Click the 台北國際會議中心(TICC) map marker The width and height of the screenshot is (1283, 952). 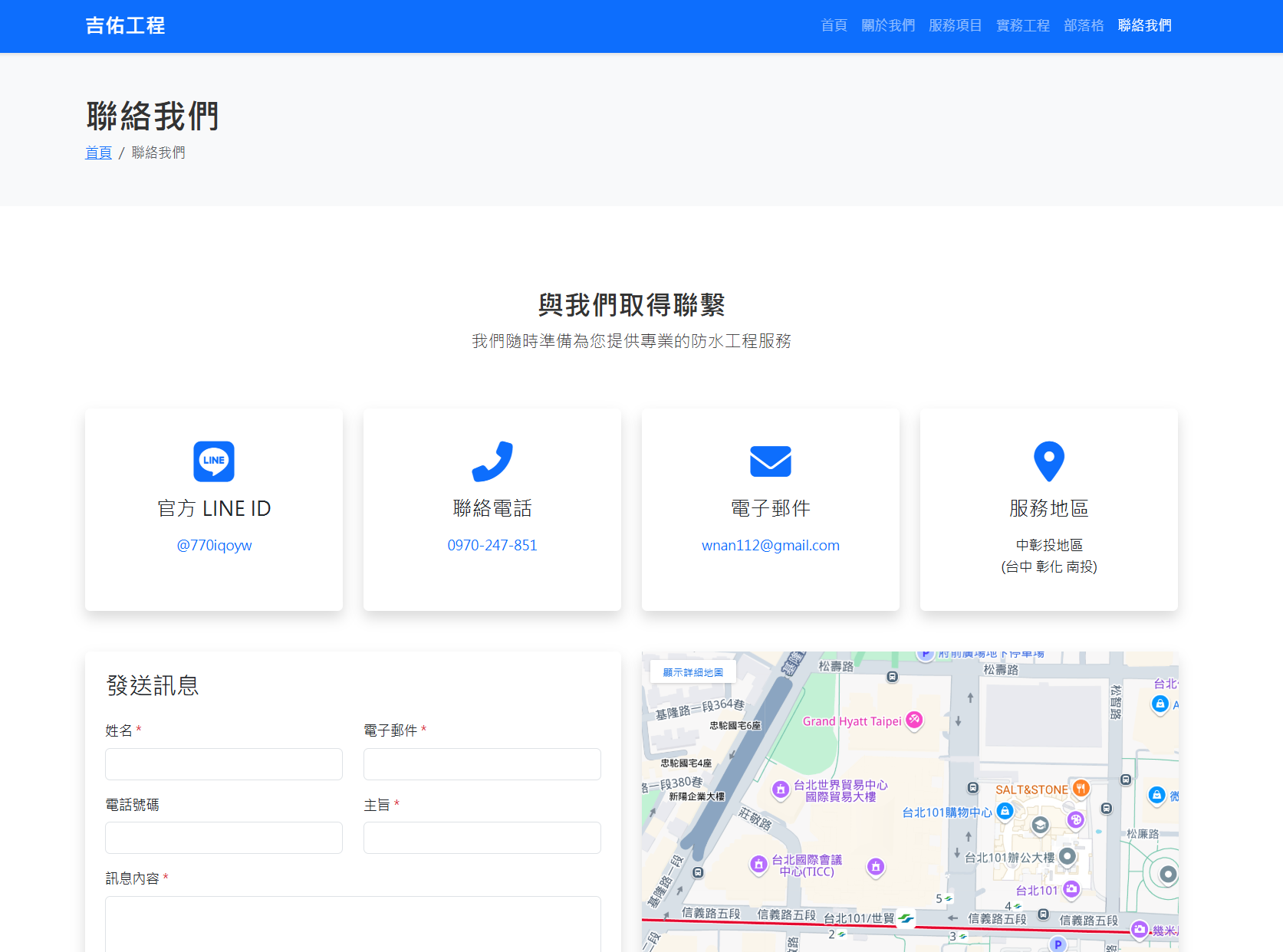coord(758,865)
